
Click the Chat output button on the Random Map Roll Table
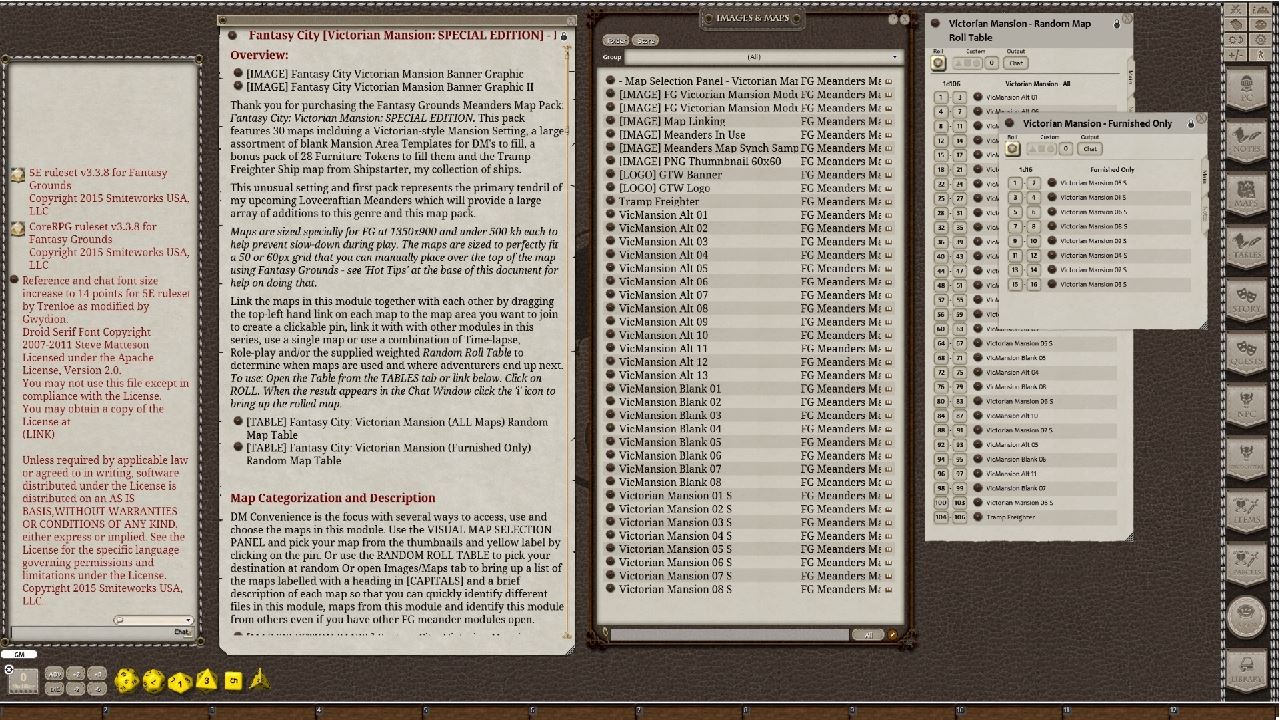tap(1016, 62)
